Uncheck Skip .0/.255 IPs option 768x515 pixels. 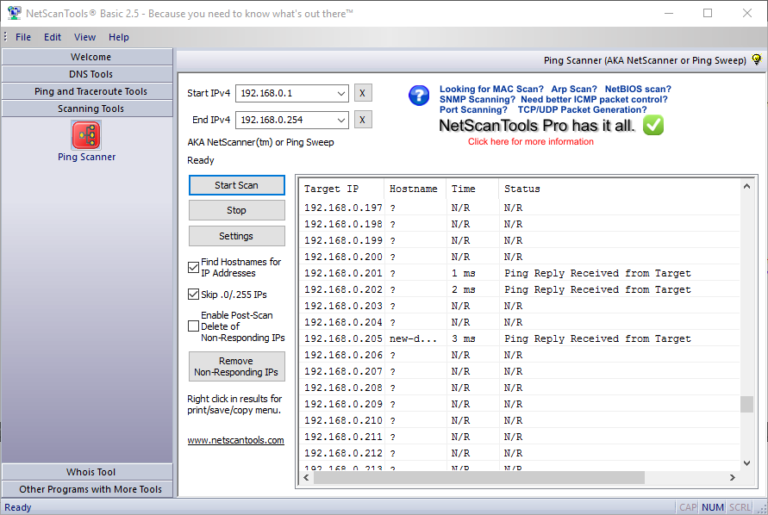click(x=194, y=295)
